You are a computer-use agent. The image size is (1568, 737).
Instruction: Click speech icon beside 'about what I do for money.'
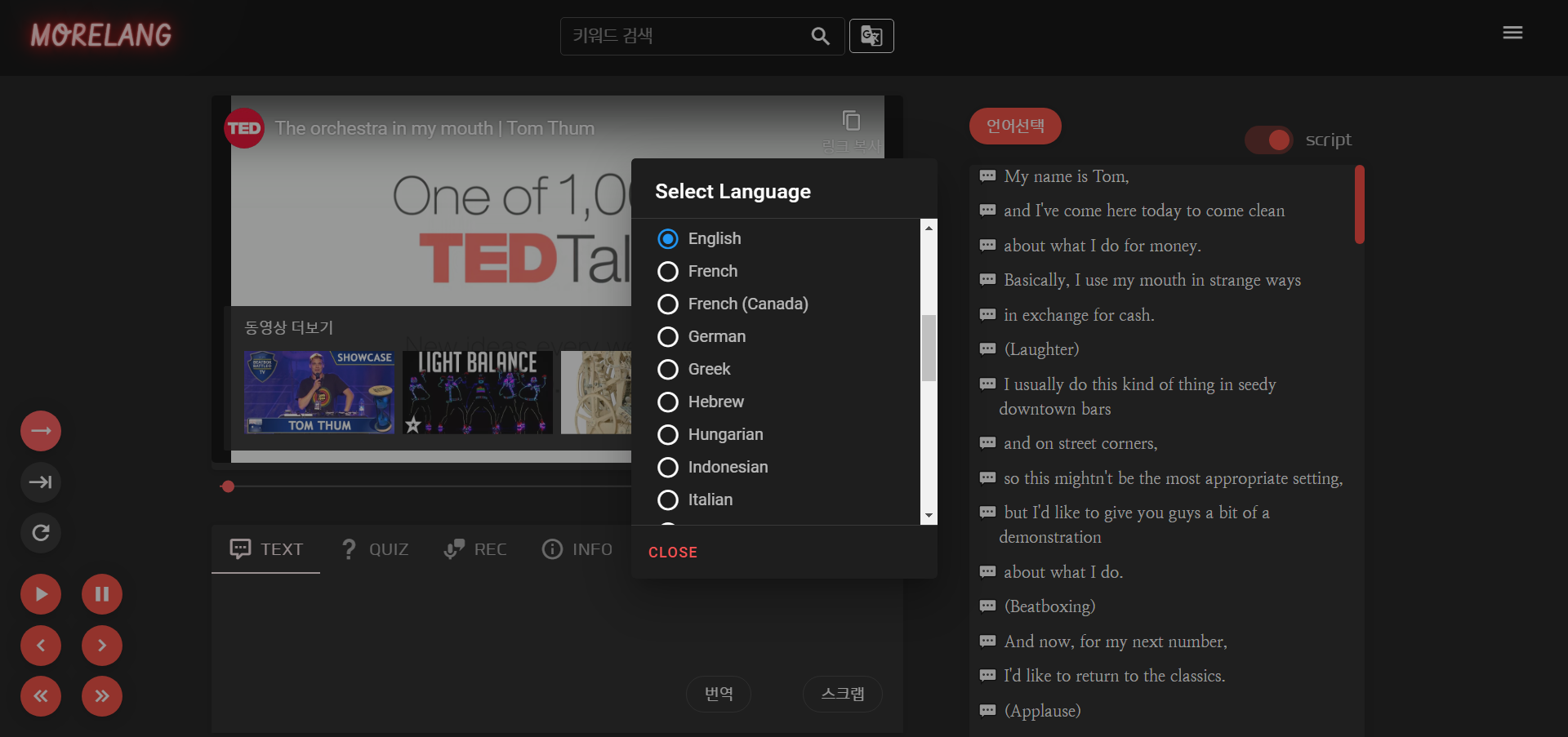click(987, 246)
